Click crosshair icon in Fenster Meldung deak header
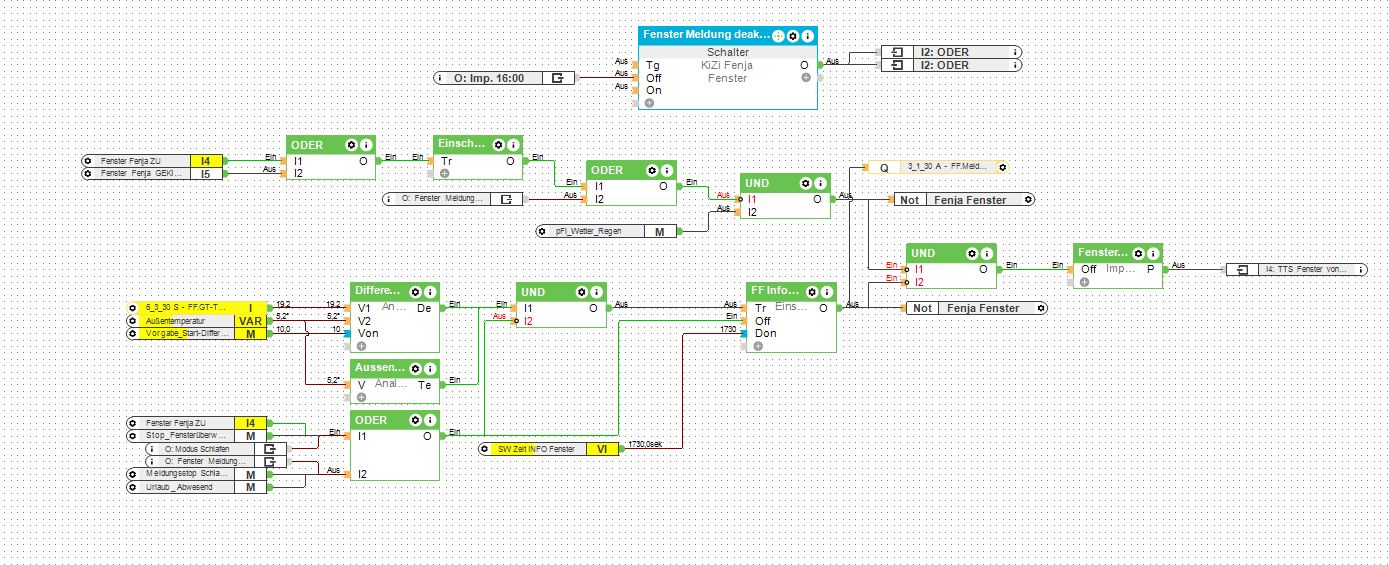1389x565 pixels. coord(779,35)
